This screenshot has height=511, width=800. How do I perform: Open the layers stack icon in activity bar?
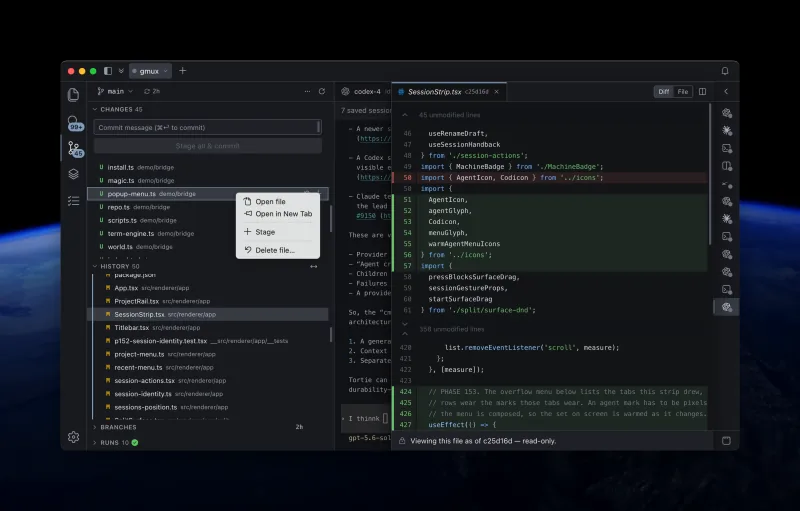(x=73, y=174)
